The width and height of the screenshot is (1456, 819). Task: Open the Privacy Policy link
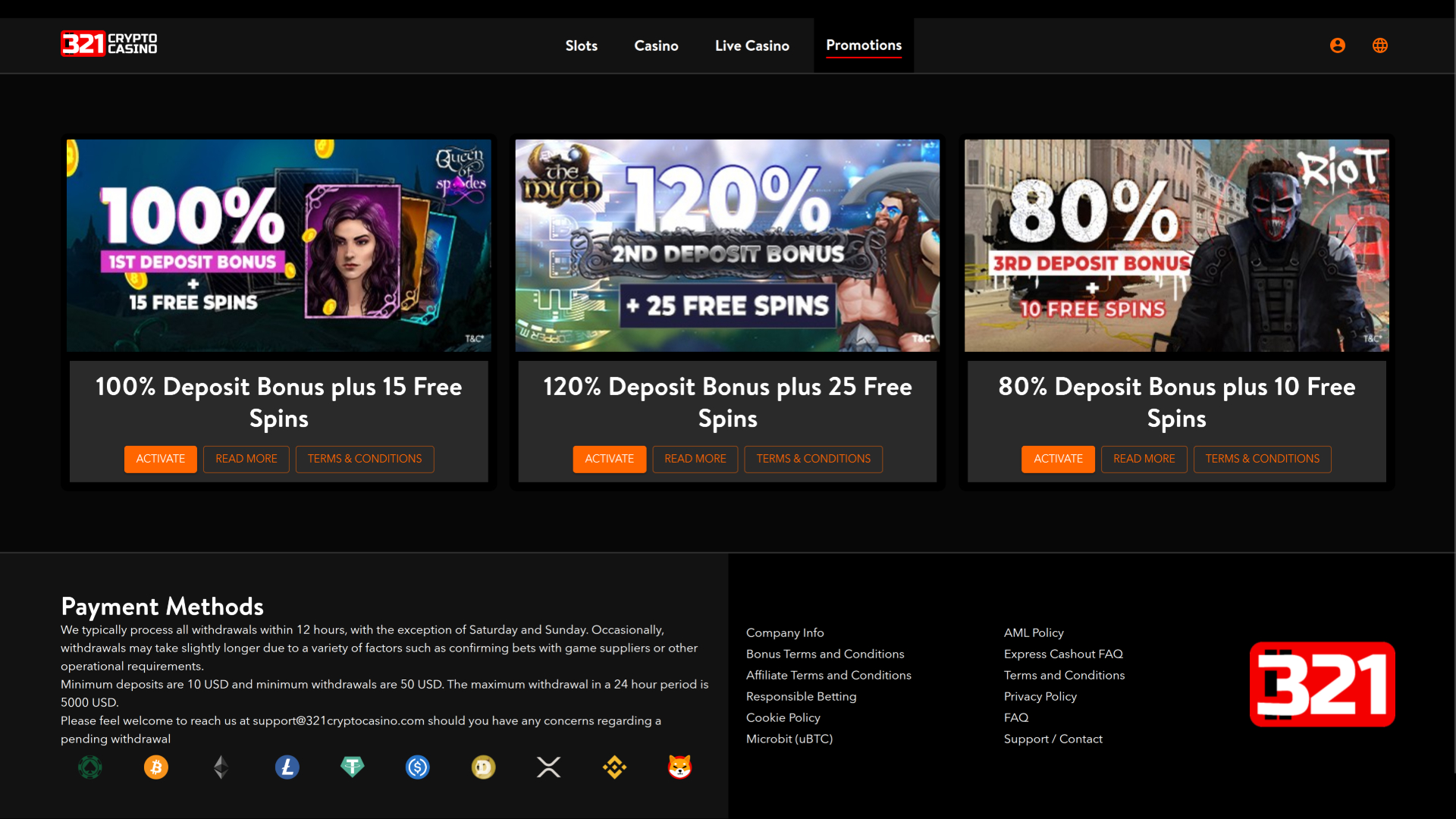pyautogui.click(x=1040, y=696)
